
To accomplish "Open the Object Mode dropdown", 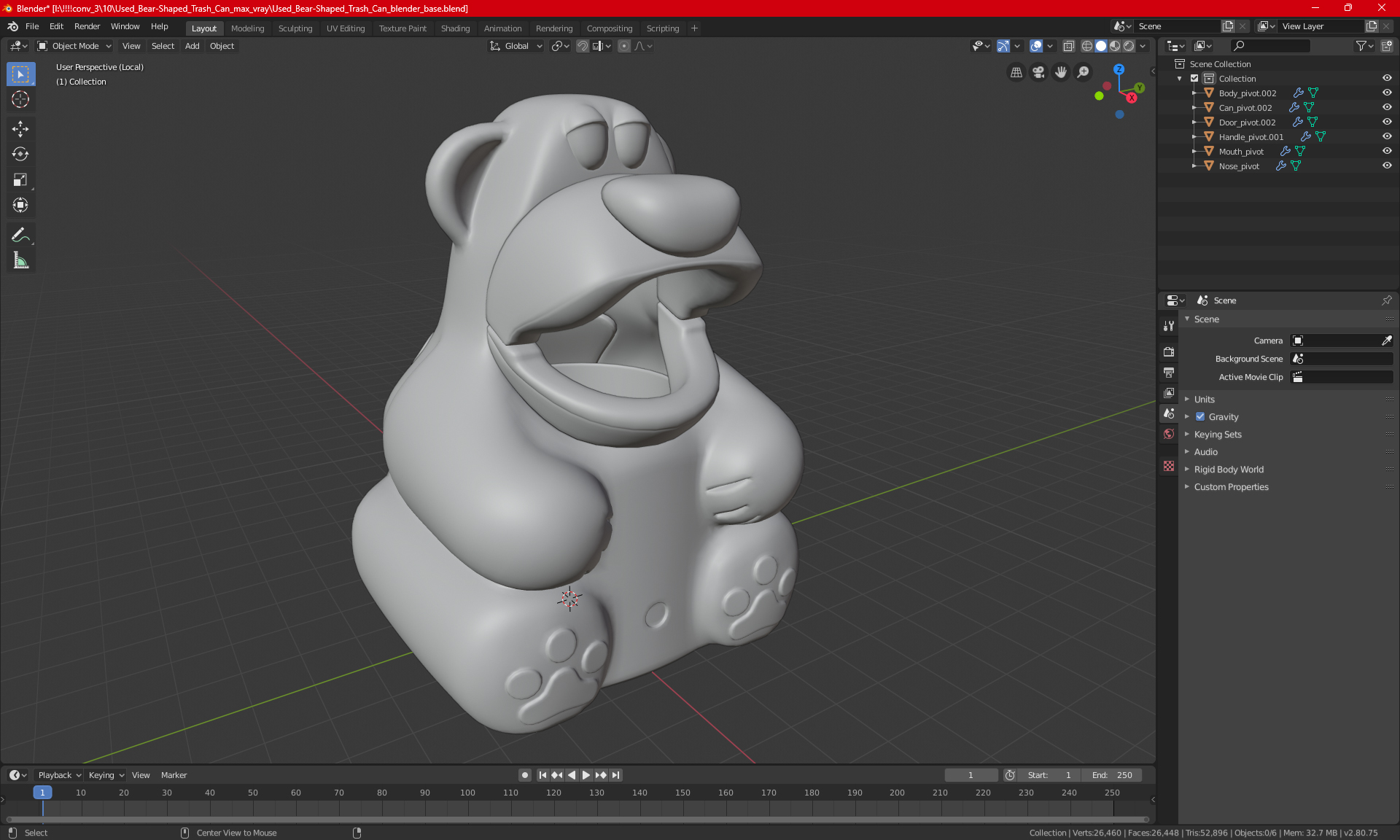I will click(x=74, y=46).
